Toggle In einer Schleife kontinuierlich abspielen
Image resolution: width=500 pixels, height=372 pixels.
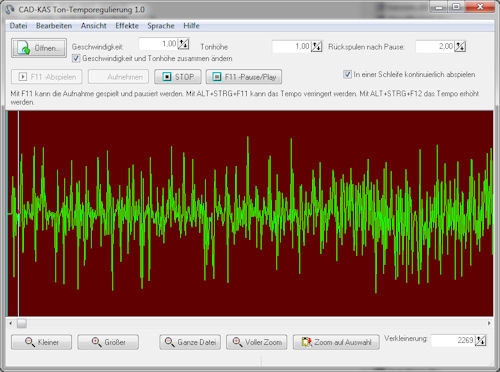347,74
